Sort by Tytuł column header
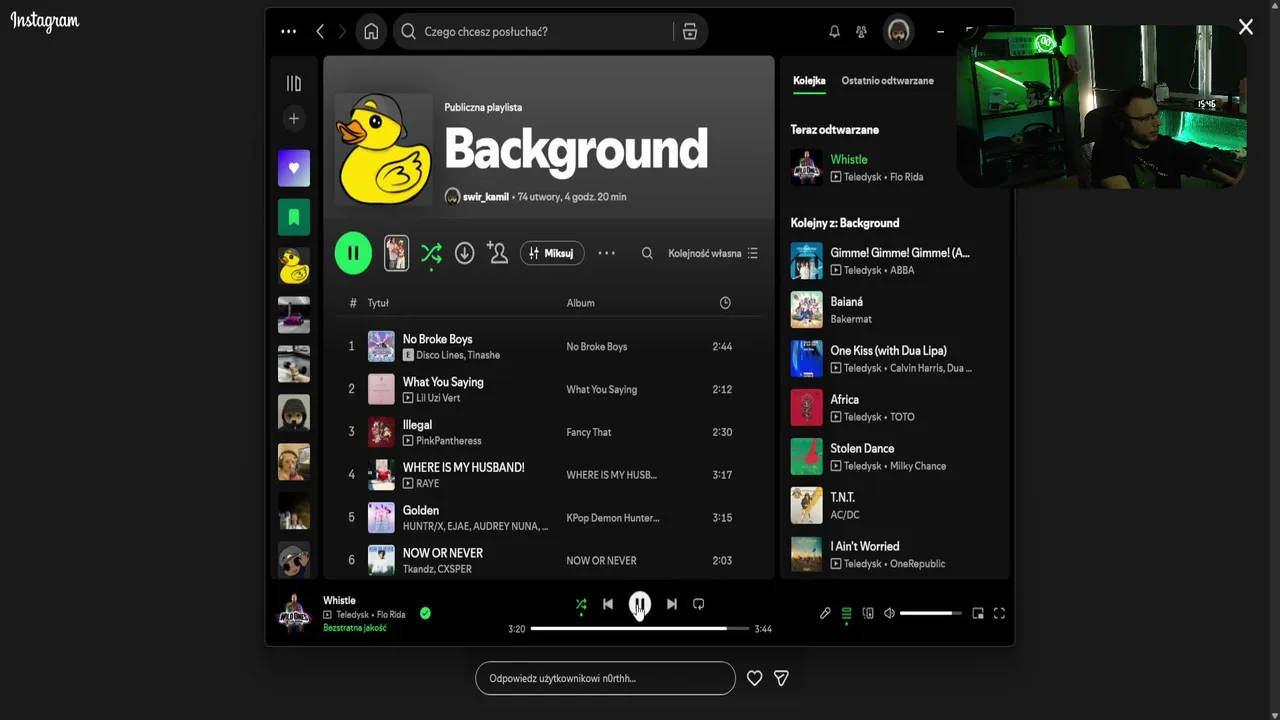The image size is (1280, 720). tap(378, 303)
